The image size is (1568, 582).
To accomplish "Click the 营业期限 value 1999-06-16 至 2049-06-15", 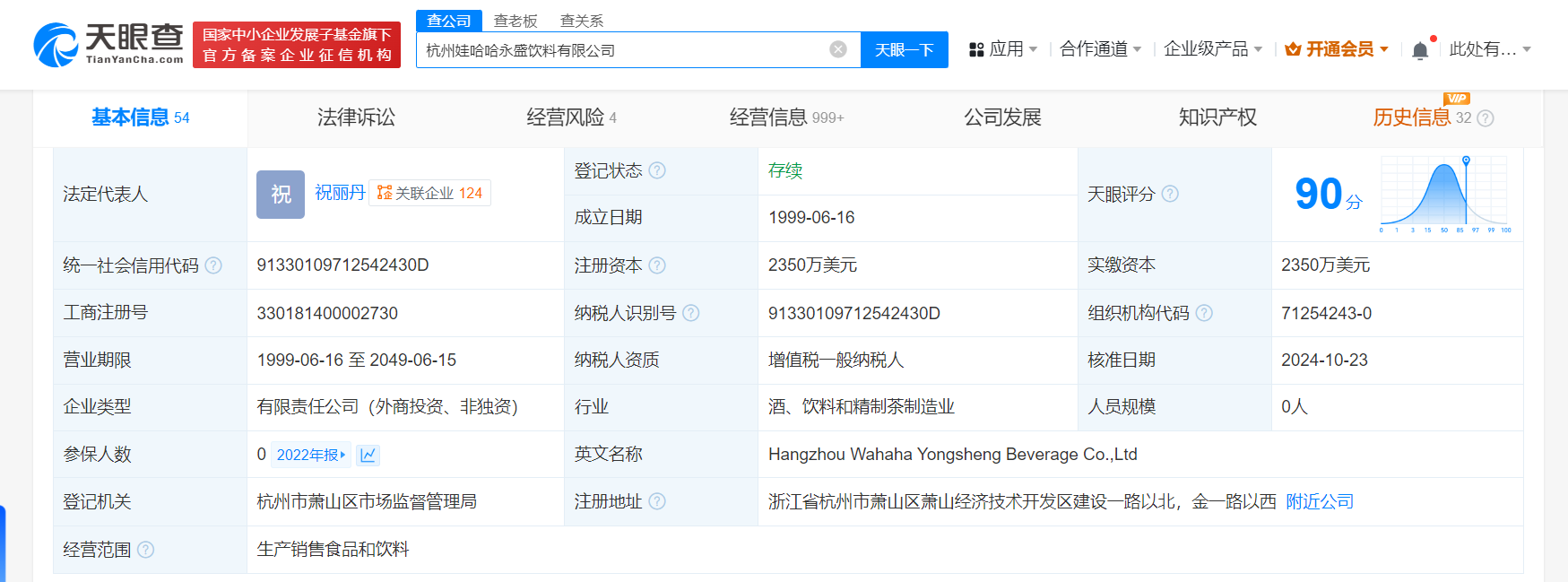I will [x=356, y=360].
